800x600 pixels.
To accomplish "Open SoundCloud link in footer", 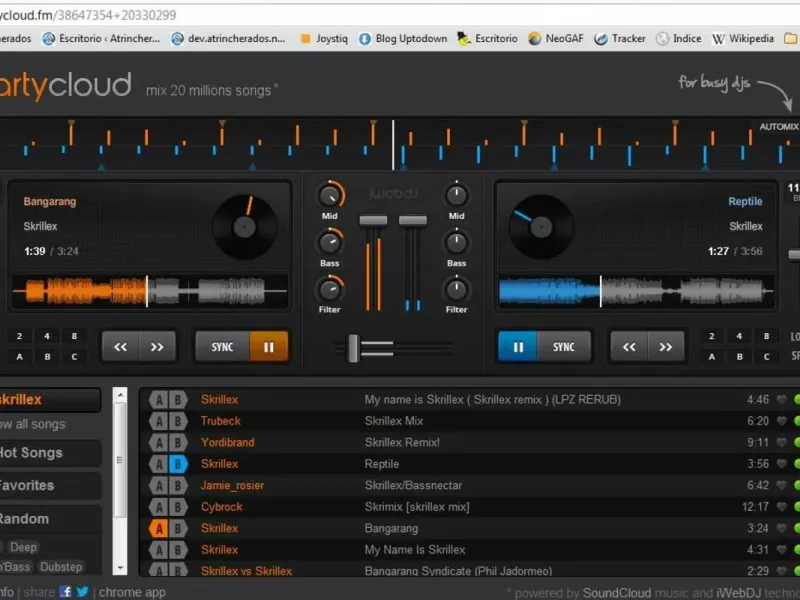I will [617, 593].
